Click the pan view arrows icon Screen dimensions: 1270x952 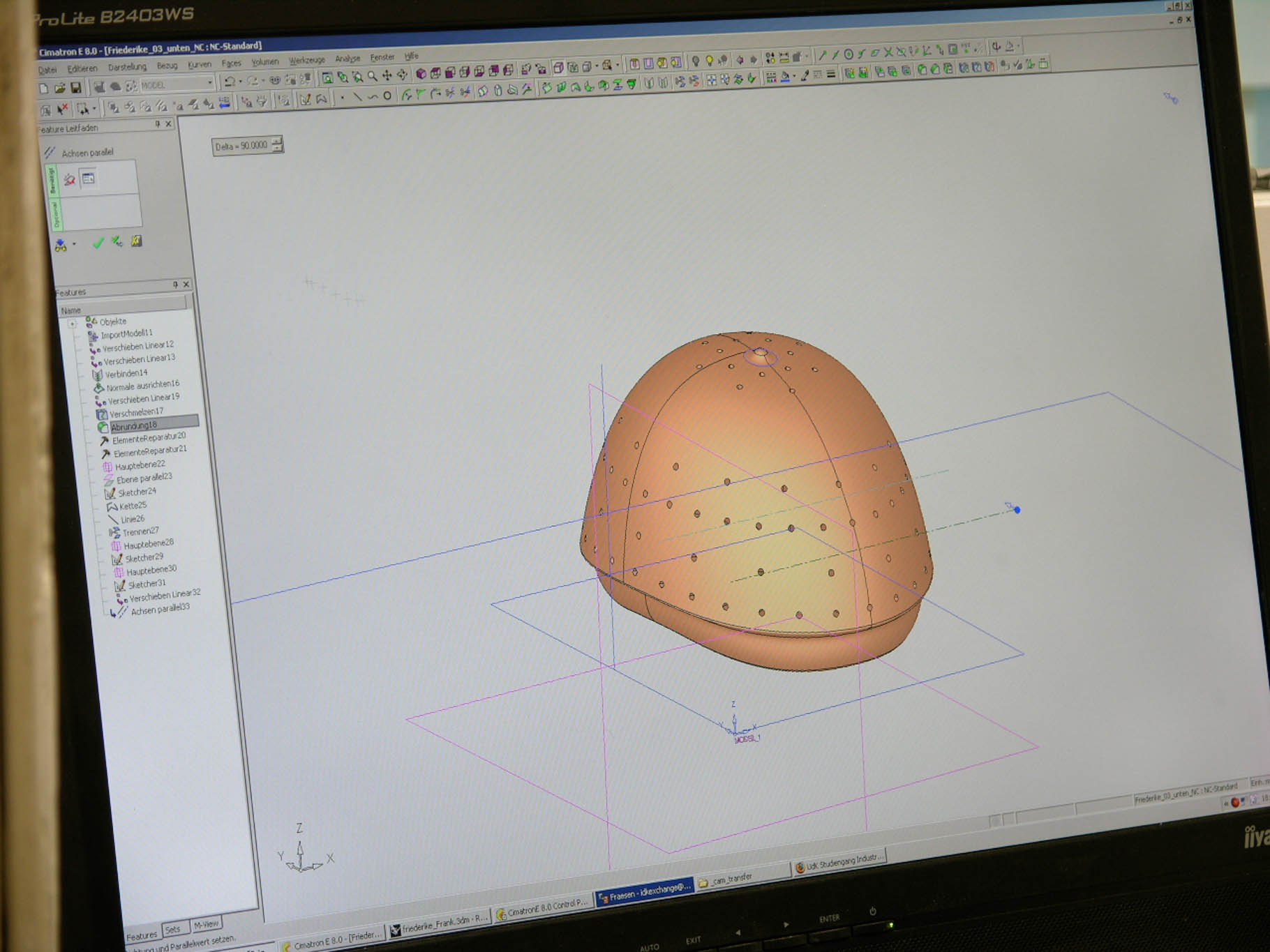387,75
